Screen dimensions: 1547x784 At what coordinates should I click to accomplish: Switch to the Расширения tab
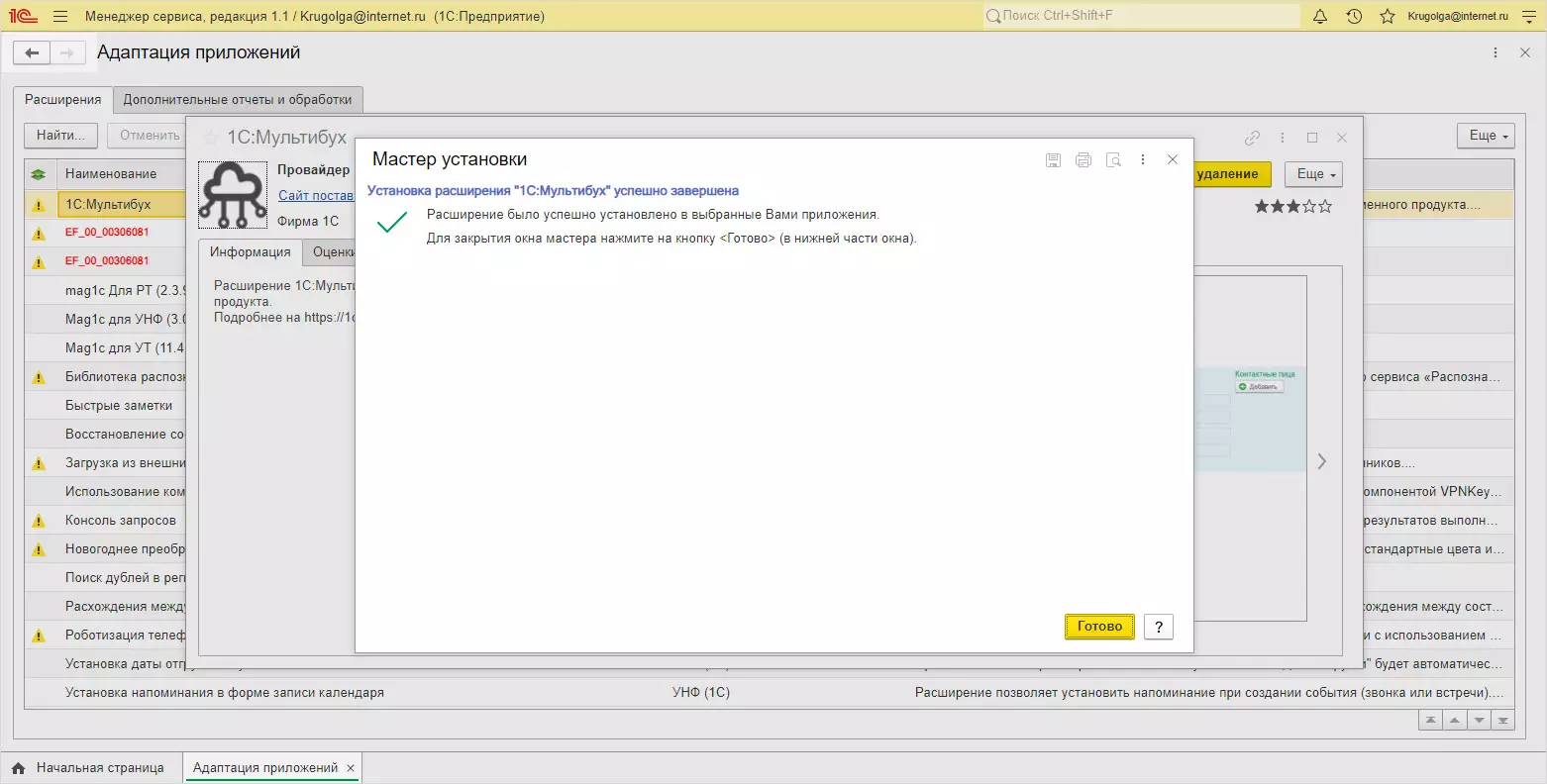click(63, 99)
